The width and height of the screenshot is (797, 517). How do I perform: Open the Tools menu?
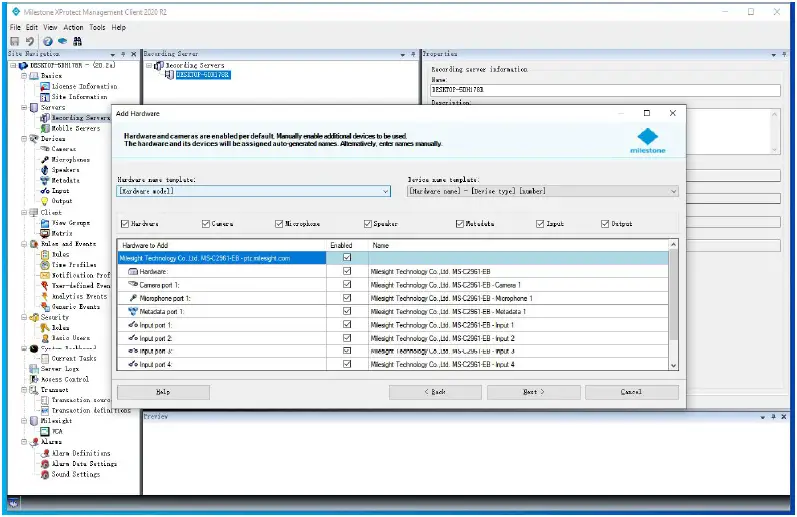tap(97, 27)
